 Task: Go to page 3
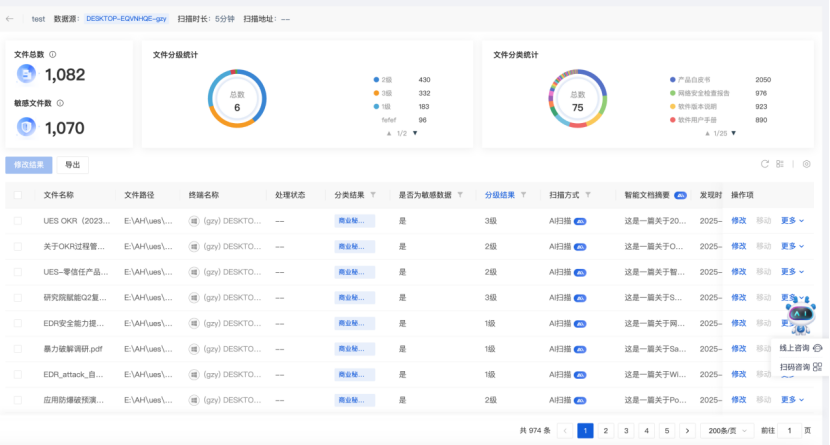626,431
